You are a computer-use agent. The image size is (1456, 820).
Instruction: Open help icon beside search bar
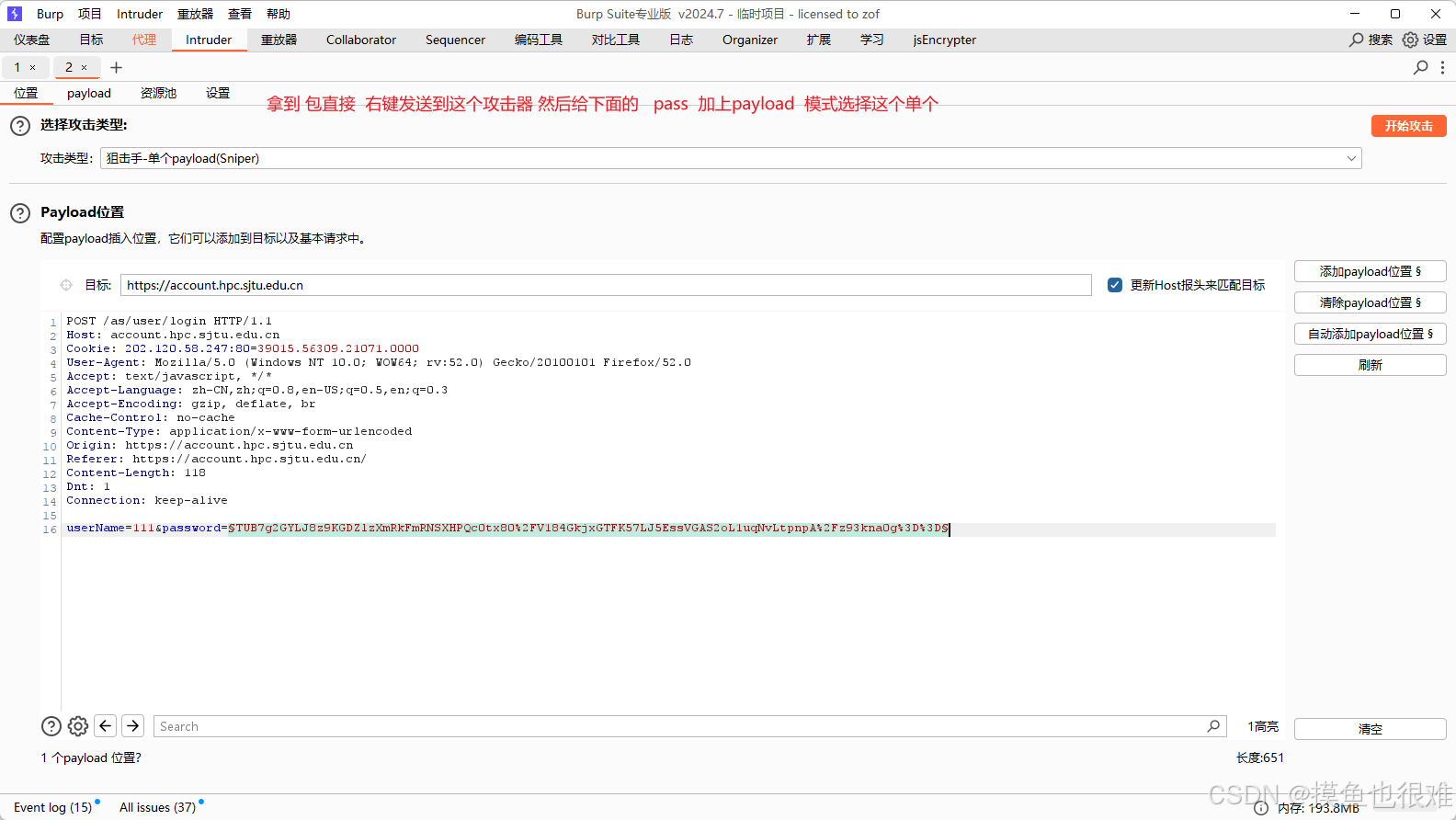(51, 726)
